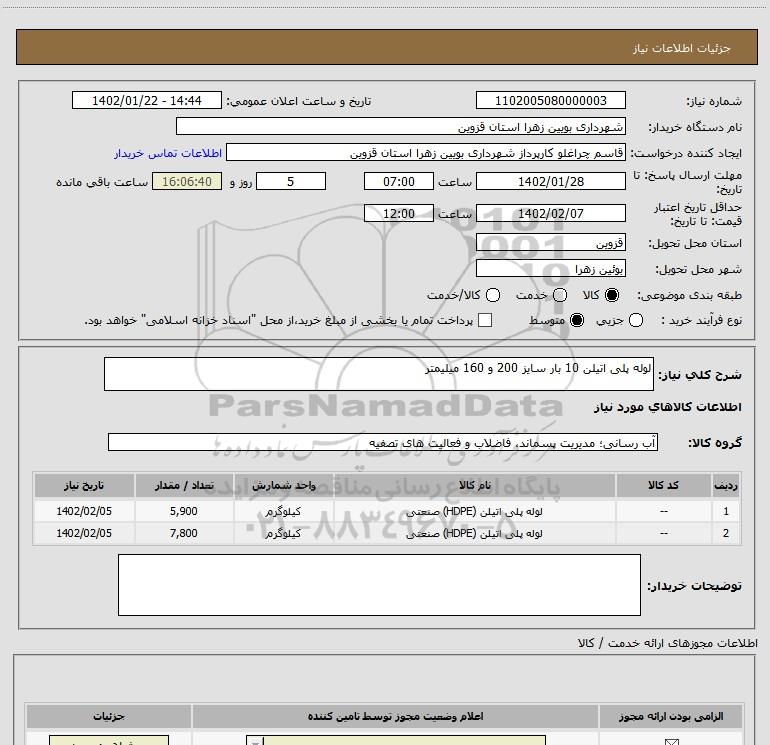The image size is (770, 745).
Task: Click the delivery province field قزوین
Action: tap(550, 243)
